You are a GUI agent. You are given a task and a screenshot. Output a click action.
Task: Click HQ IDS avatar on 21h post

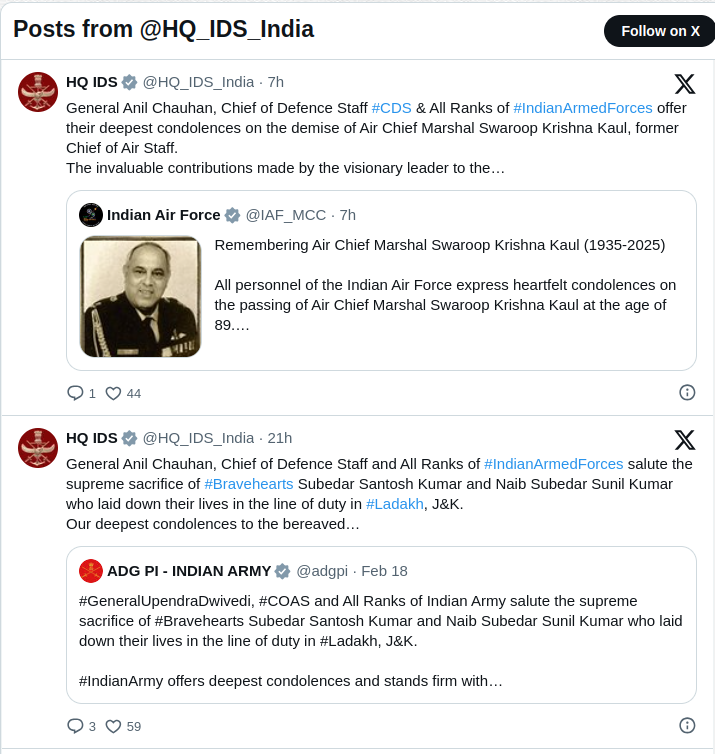[38, 448]
